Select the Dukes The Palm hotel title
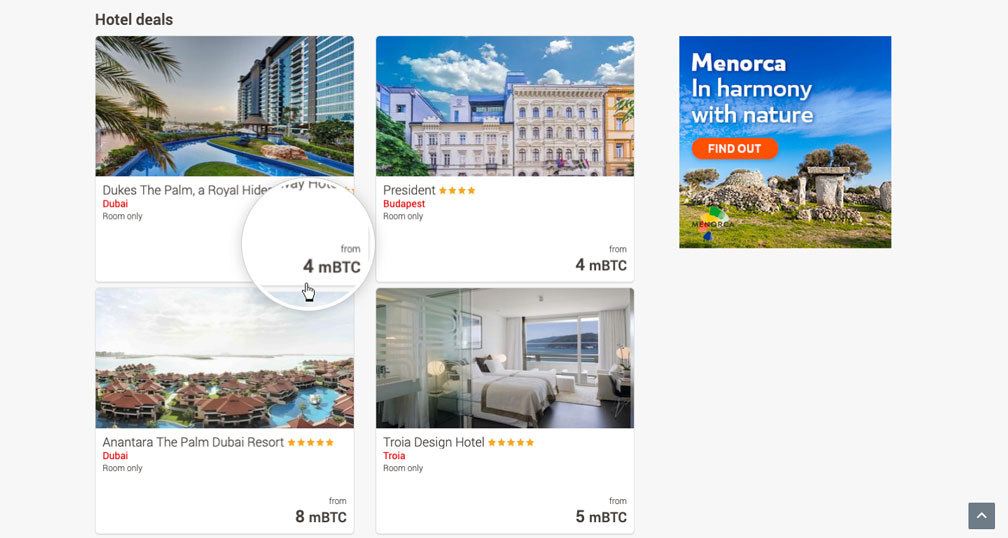The image size is (1008, 538). point(219,190)
